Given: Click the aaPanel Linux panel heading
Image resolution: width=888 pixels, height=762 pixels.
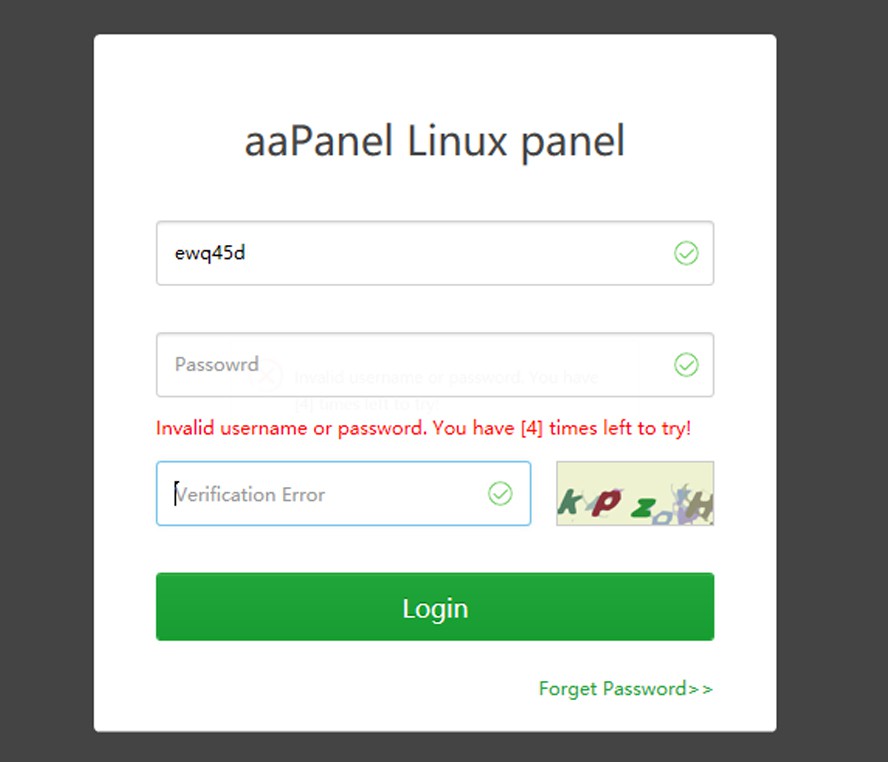Looking at the screenshot, I should click(x=435, y=141).
